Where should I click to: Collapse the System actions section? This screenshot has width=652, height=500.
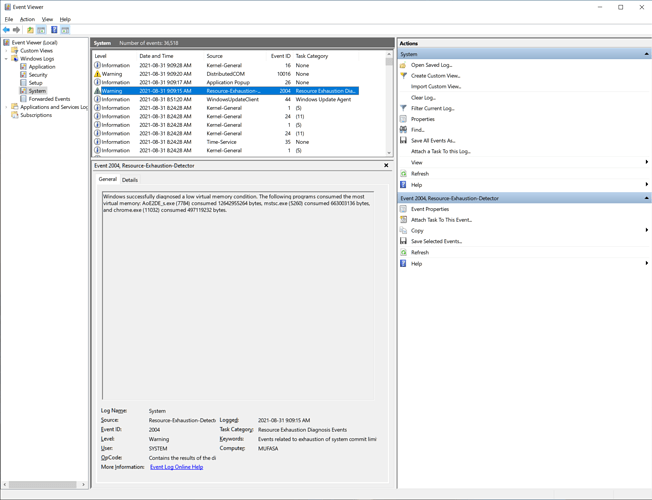[x=647, y=54]
